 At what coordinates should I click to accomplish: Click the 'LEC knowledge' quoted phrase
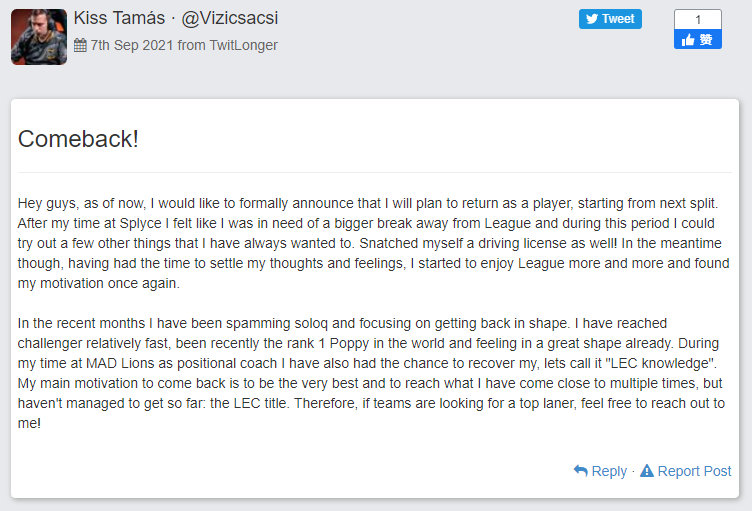pos(661,363)
